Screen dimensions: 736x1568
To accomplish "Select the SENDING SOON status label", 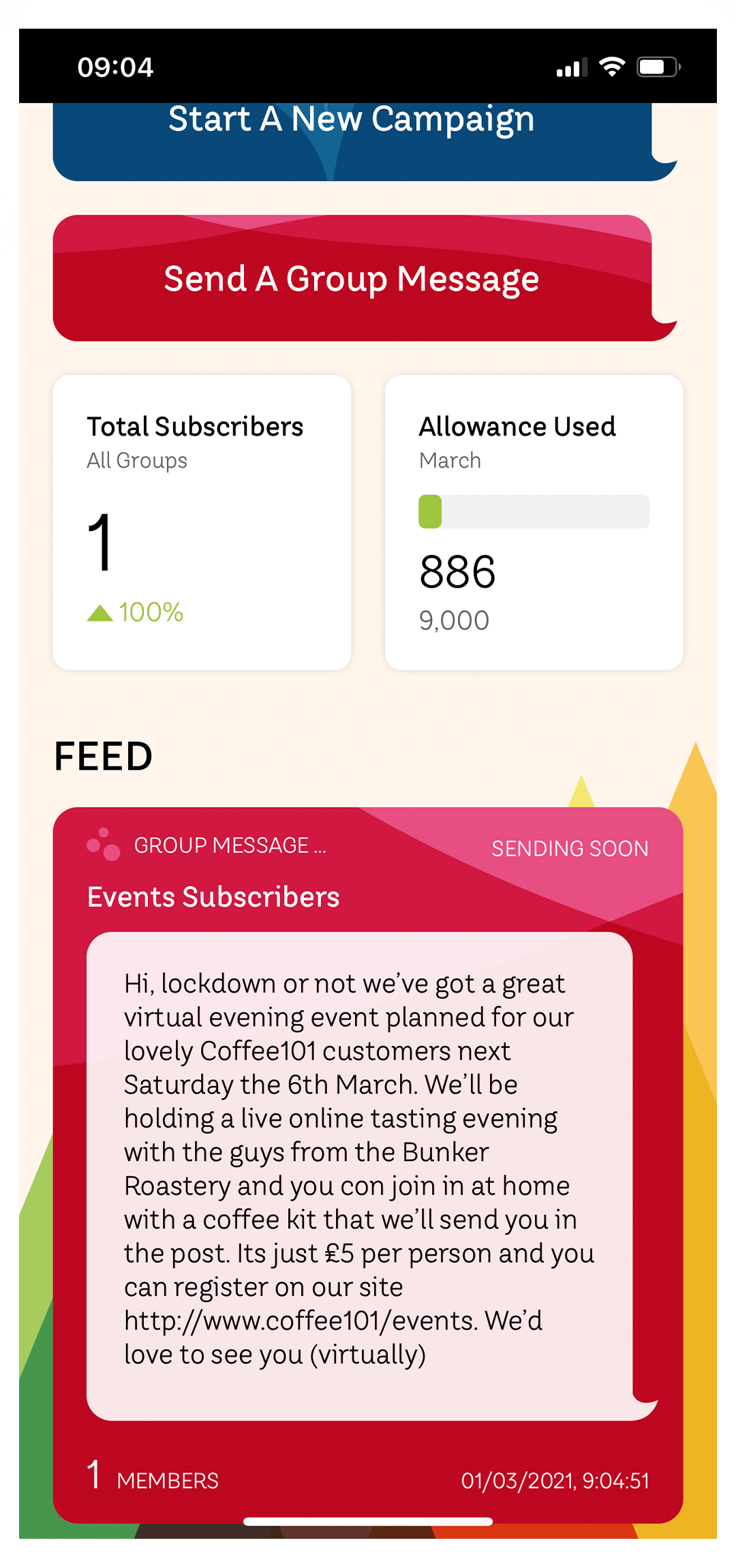I will (570, 848).
